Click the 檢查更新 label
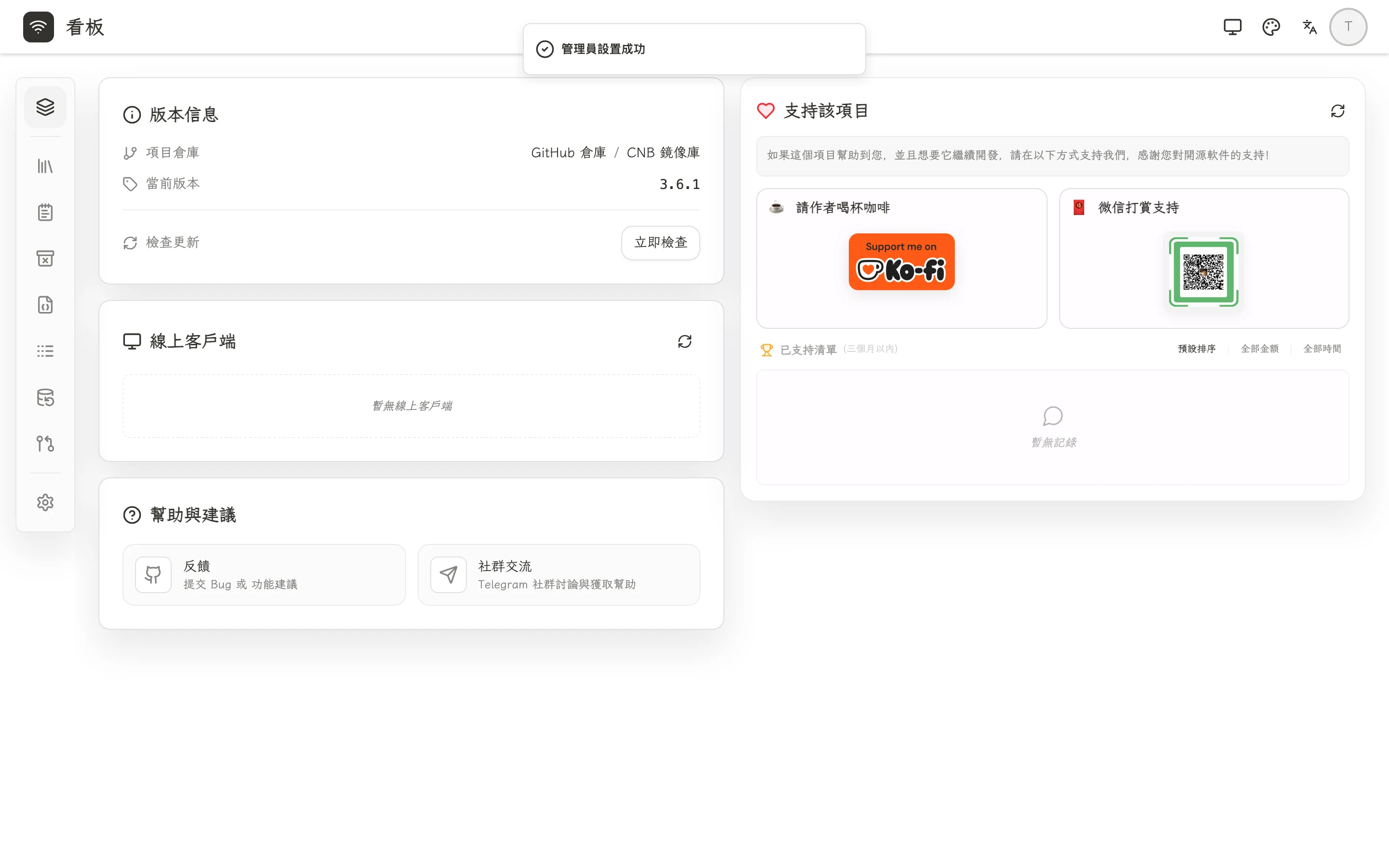Screen dimensions: 1389x868 [x=173, y=243]
